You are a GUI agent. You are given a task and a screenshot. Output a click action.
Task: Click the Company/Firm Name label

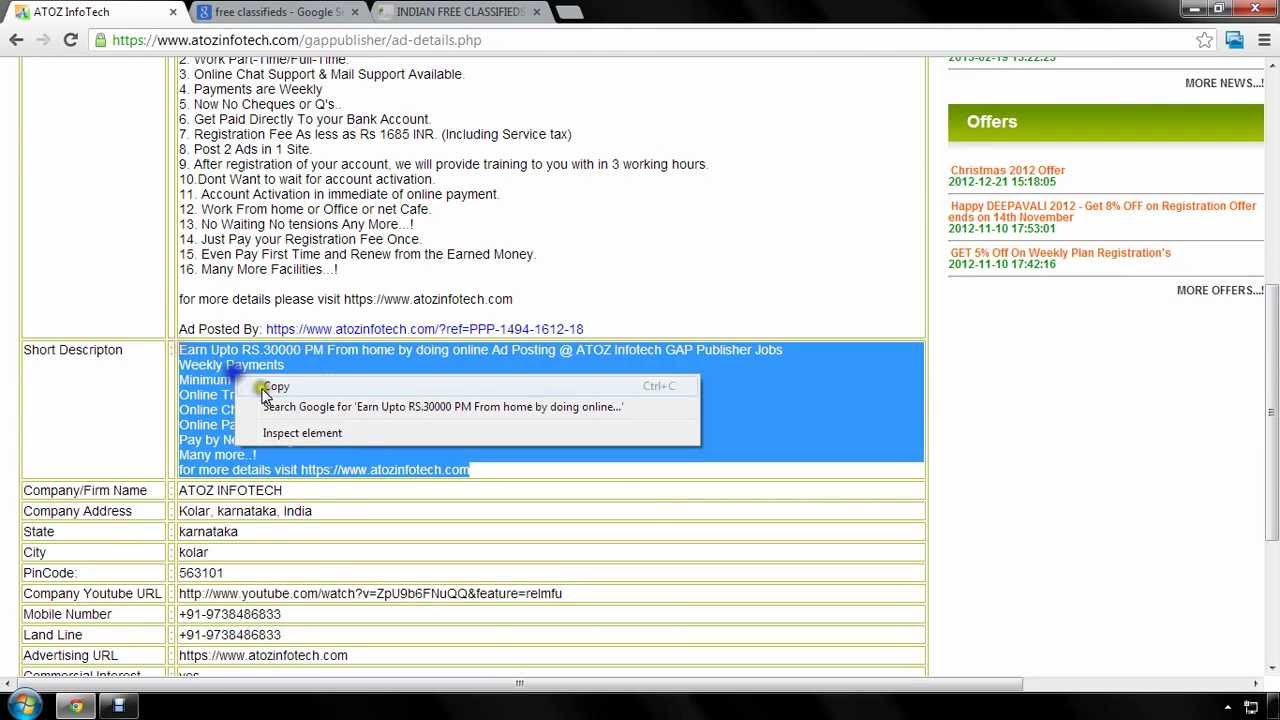click(x=85, y=491)
